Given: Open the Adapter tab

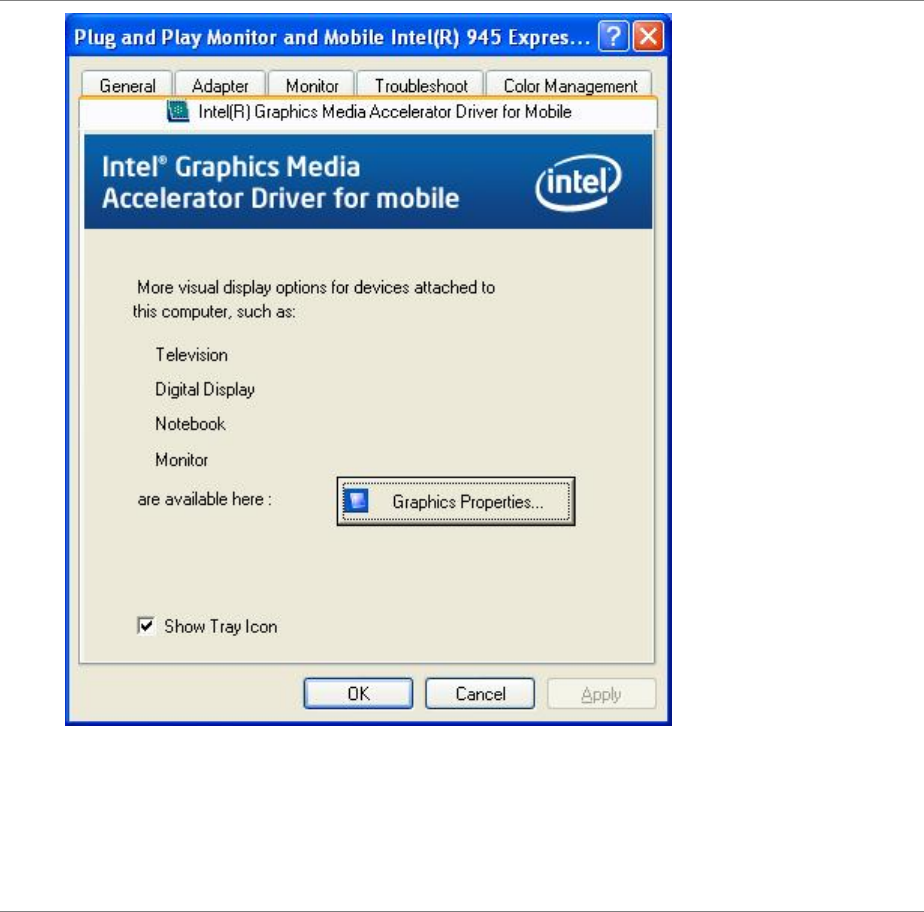Looking at the screenshot, I should coord(220,85).
